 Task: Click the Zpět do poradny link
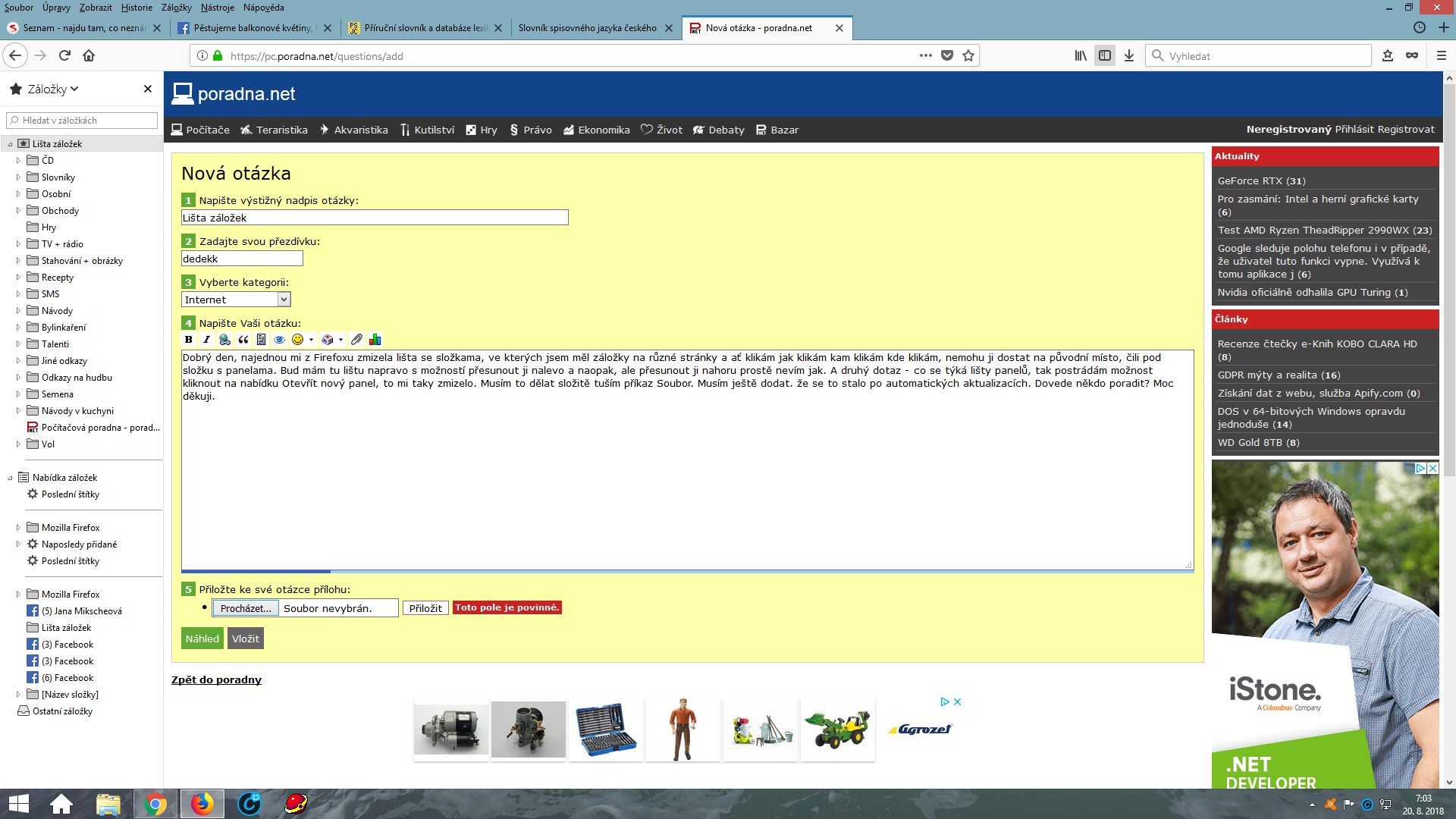point(216,679)
